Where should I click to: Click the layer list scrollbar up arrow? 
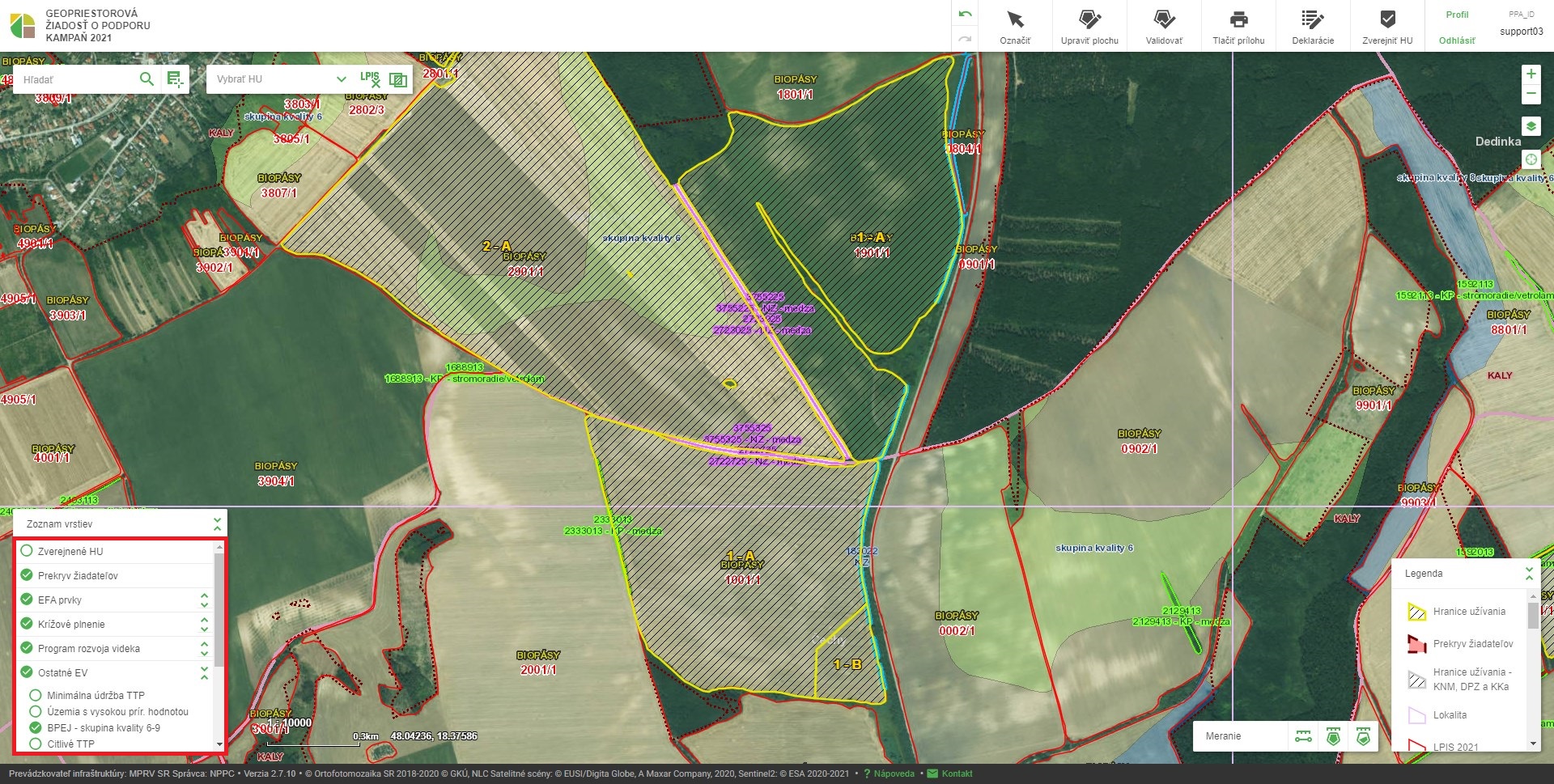219,548
